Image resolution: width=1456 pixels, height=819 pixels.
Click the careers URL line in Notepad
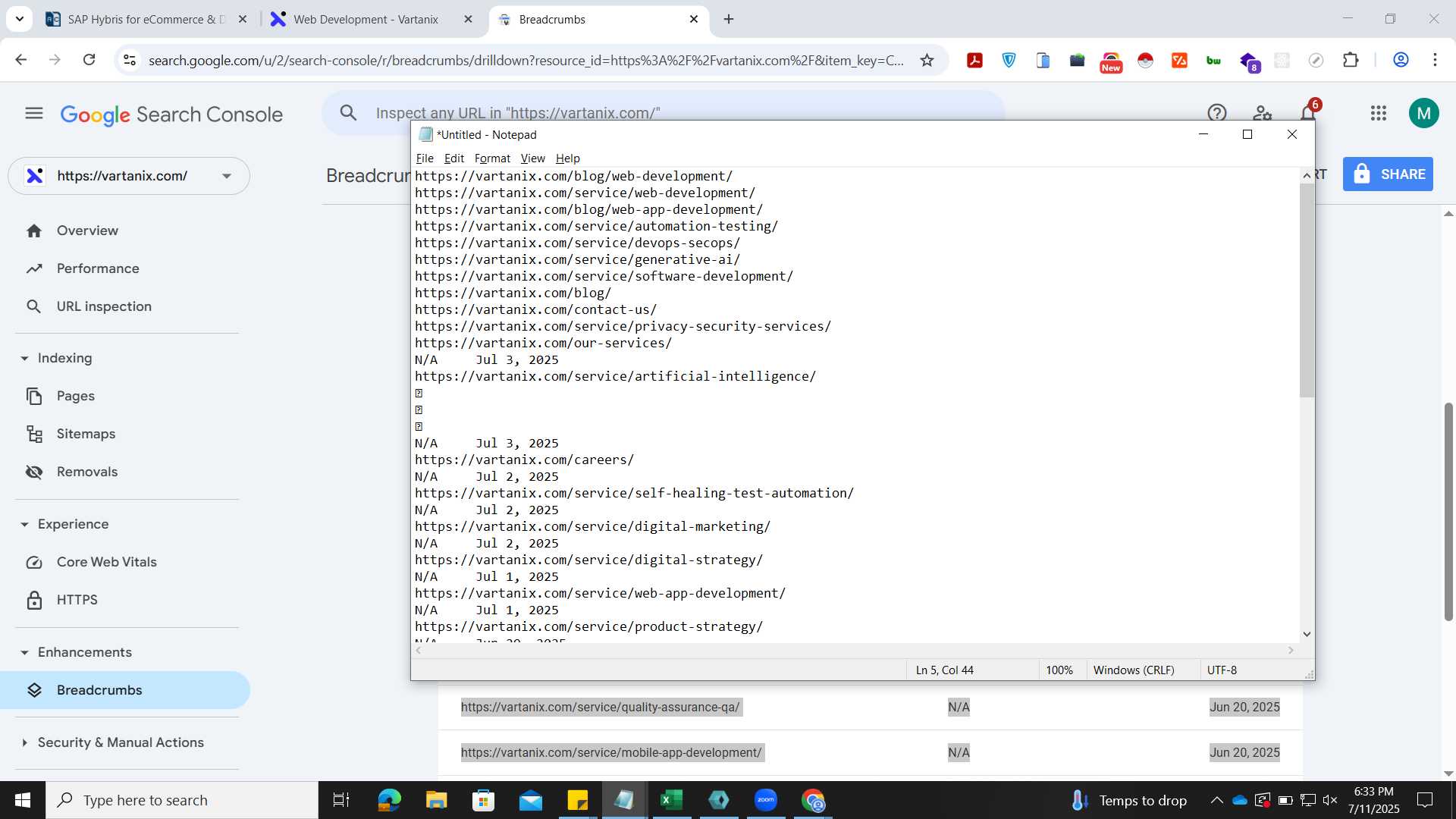(x=524, y=460)
